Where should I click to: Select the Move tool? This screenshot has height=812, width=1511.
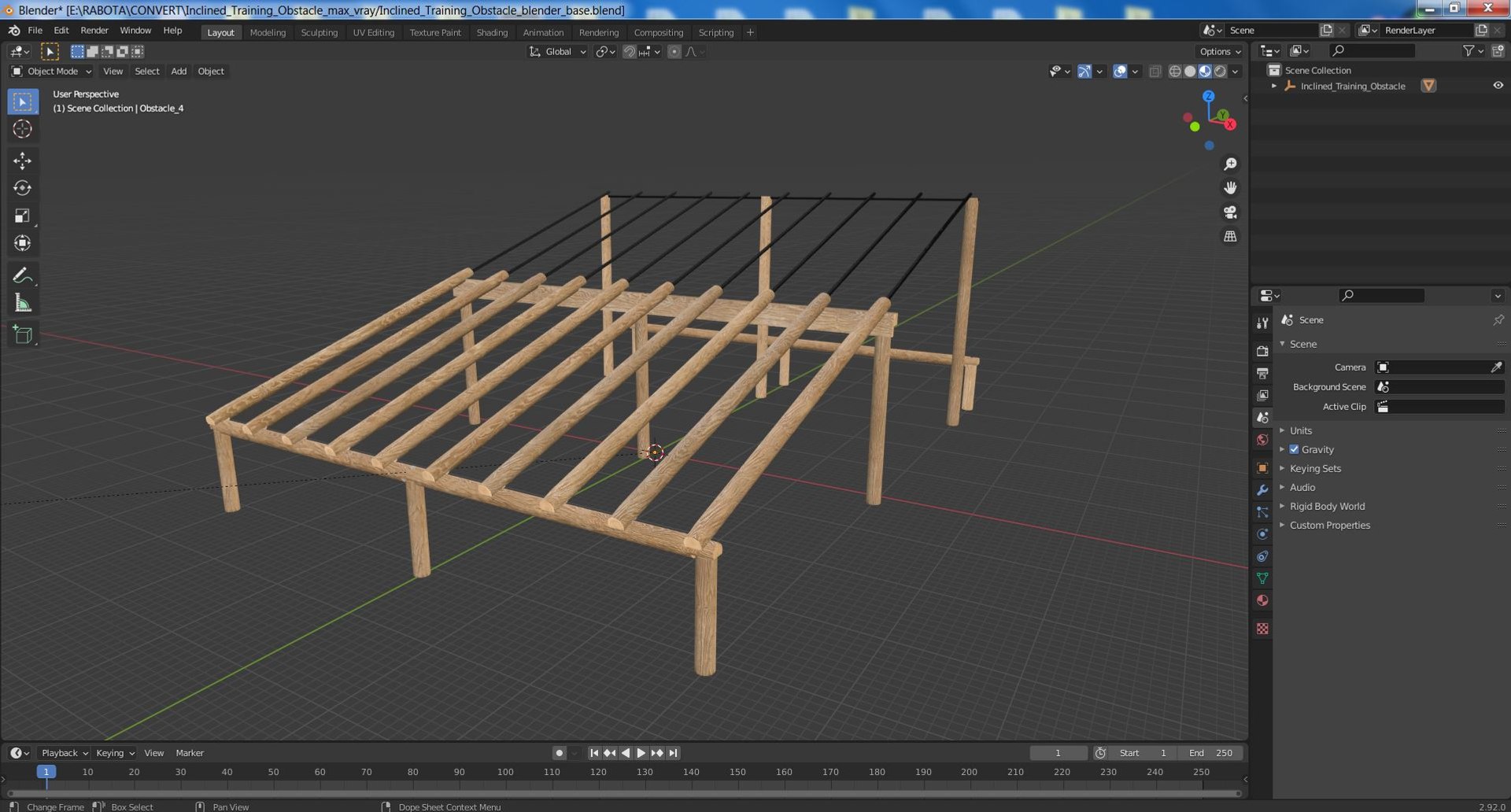pos(22,161)
